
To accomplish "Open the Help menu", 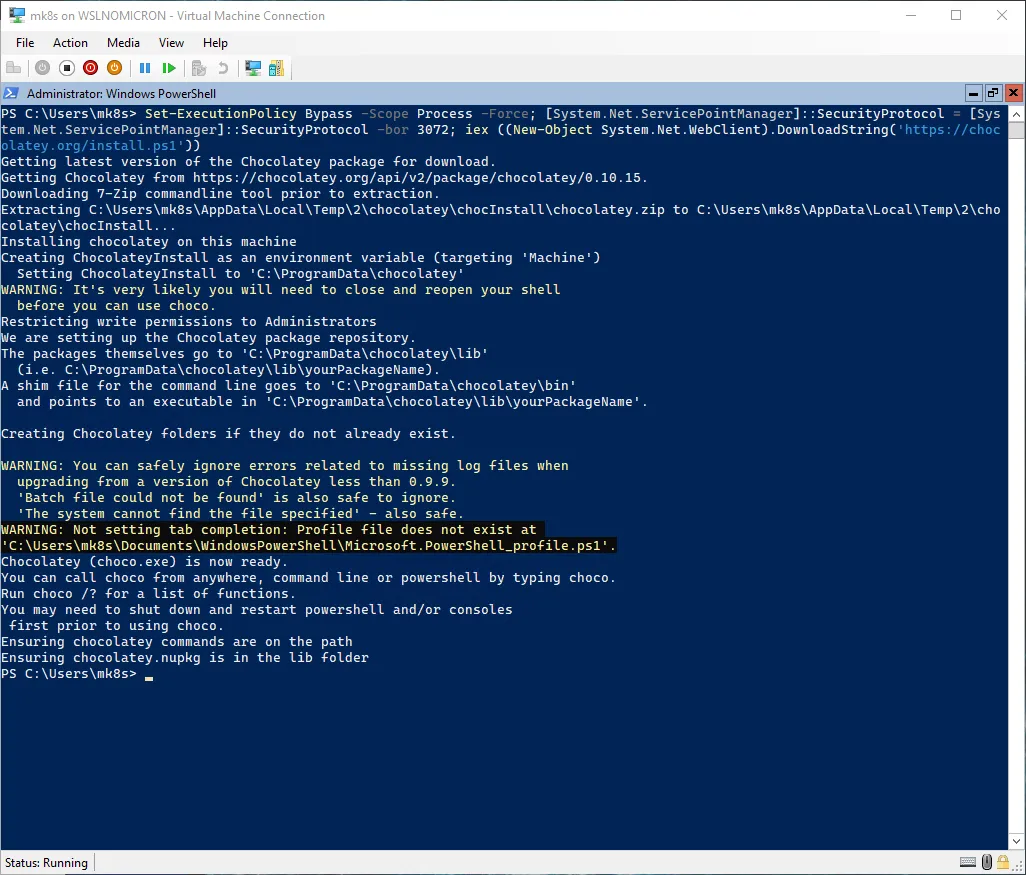I will click(x=215, y=43).
